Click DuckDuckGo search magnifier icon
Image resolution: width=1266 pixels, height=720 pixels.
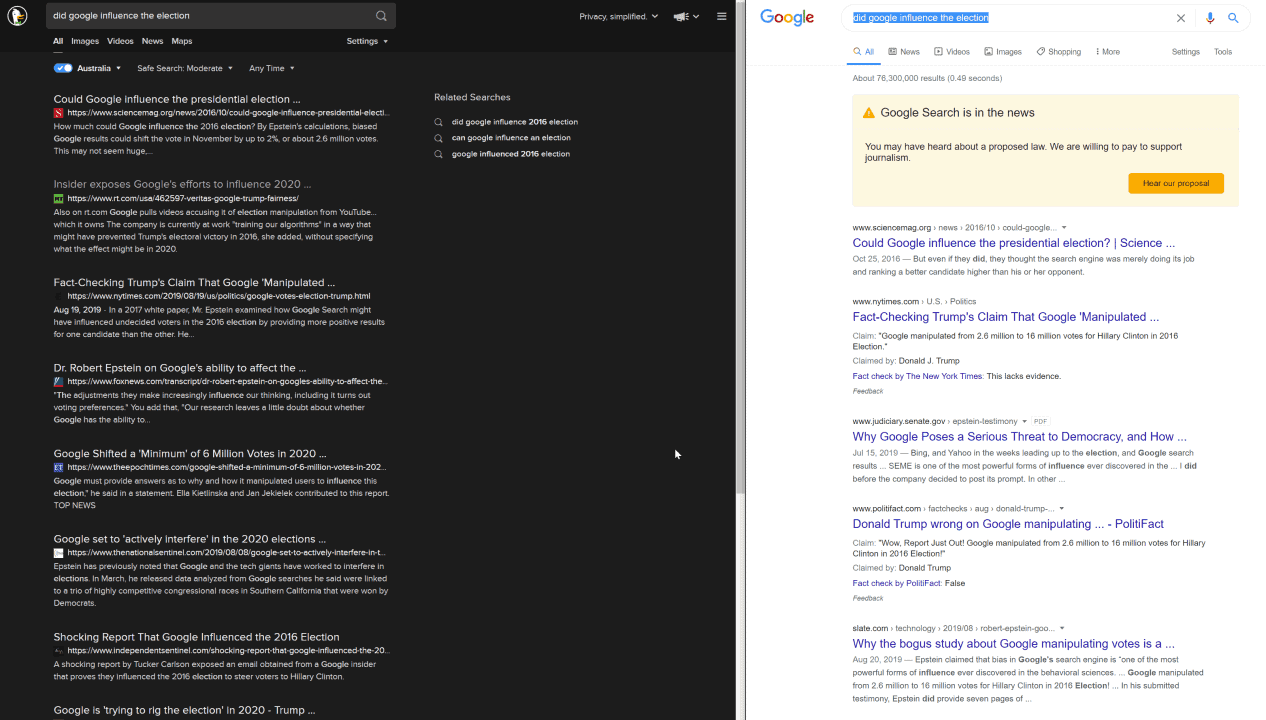tap(381, 16)
